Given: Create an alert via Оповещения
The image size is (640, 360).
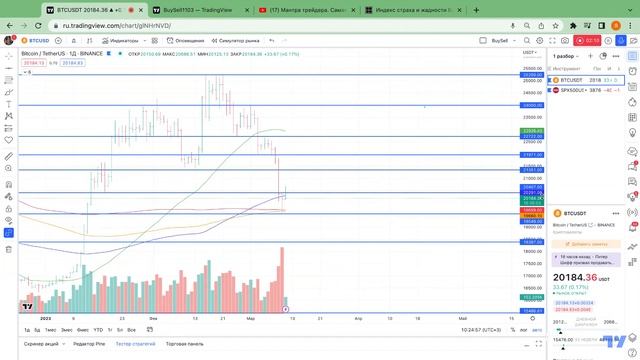Looking at the screenshot, I should pyautogui.click(x=185, y=40).
